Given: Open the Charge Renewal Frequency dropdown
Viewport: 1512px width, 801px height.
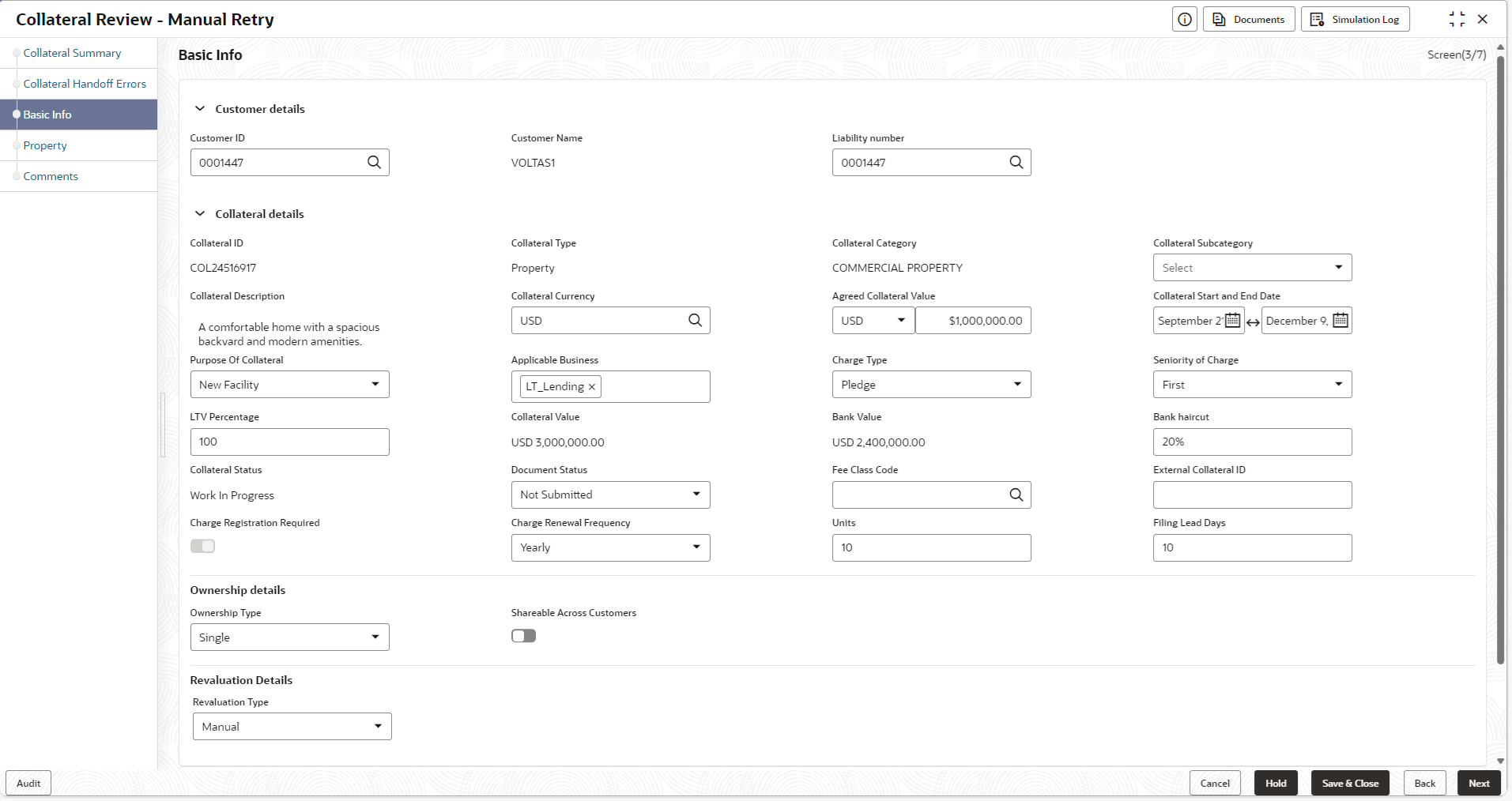Looking at the screenshot, I should (610, 547).
